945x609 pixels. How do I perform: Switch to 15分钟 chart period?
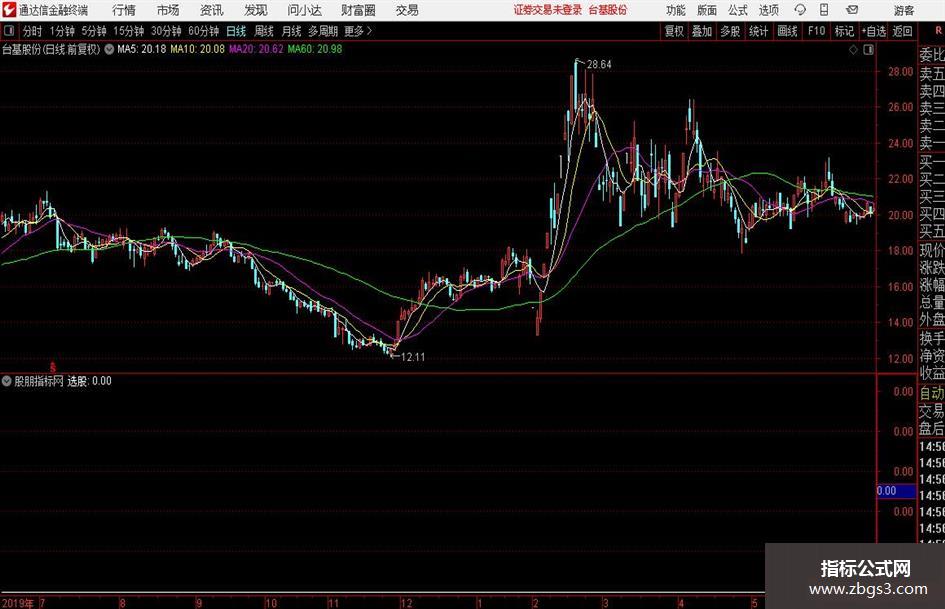click(129, 31)
